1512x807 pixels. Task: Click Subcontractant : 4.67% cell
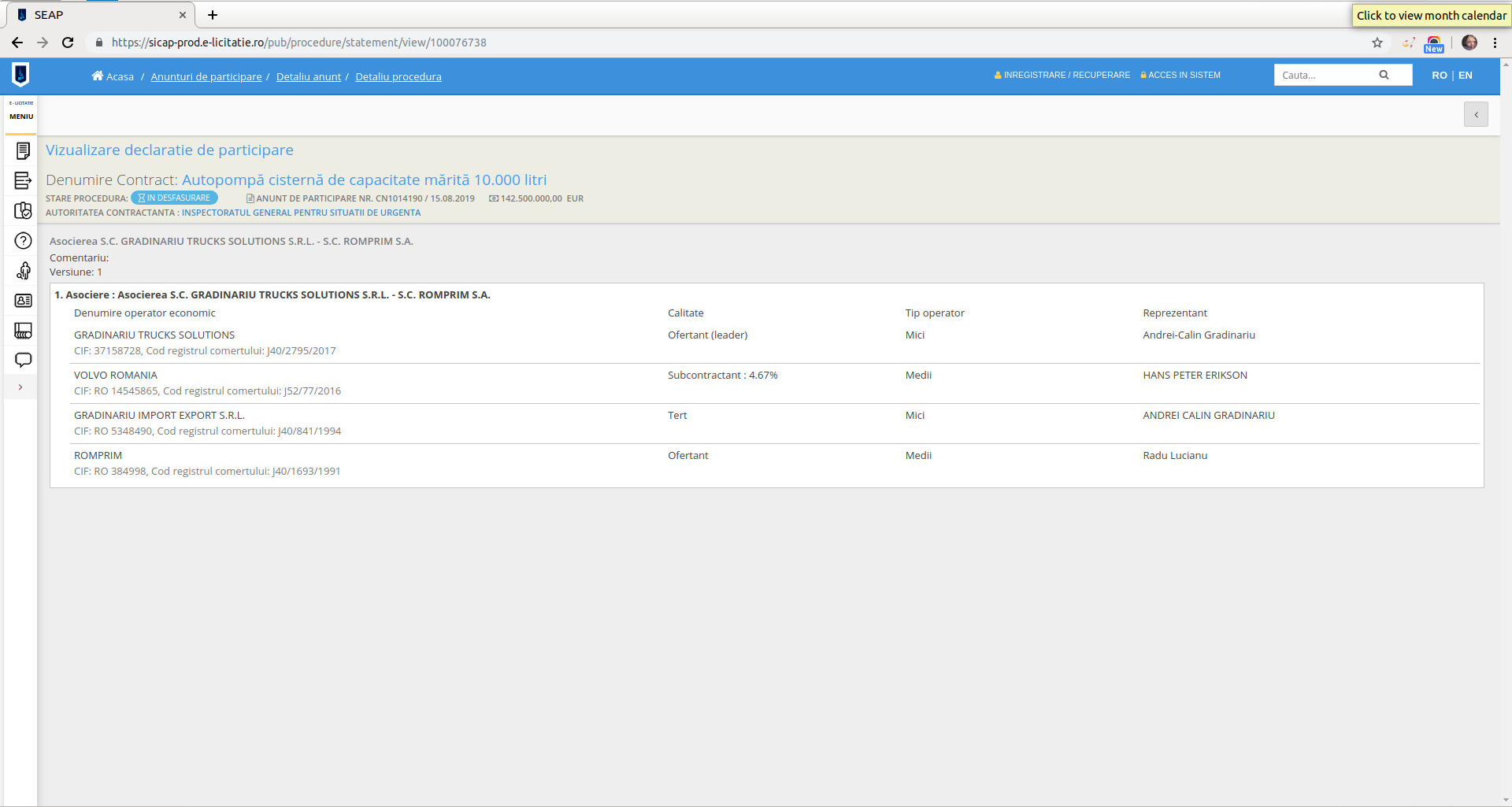point(723,375)
